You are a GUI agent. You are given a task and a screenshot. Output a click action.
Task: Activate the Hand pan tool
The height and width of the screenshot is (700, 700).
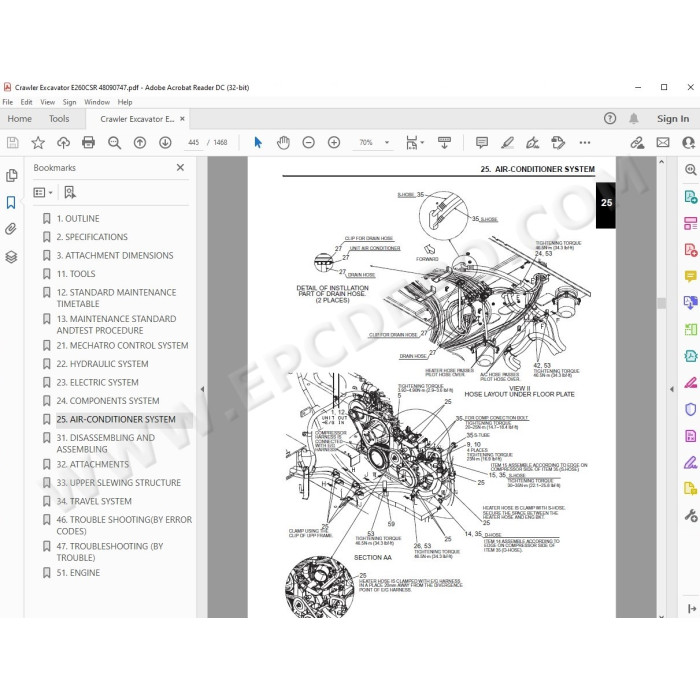[283, 142]
